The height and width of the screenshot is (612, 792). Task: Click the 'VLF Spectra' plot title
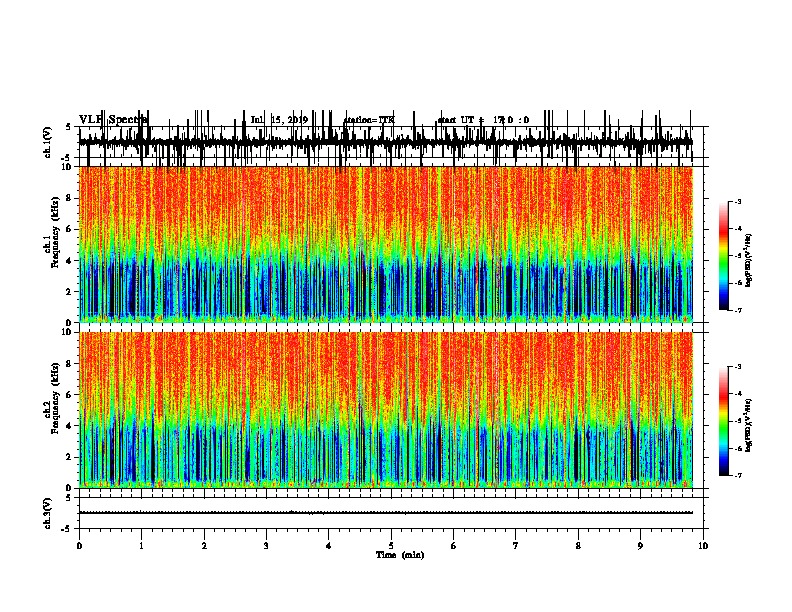click(113, 120)
